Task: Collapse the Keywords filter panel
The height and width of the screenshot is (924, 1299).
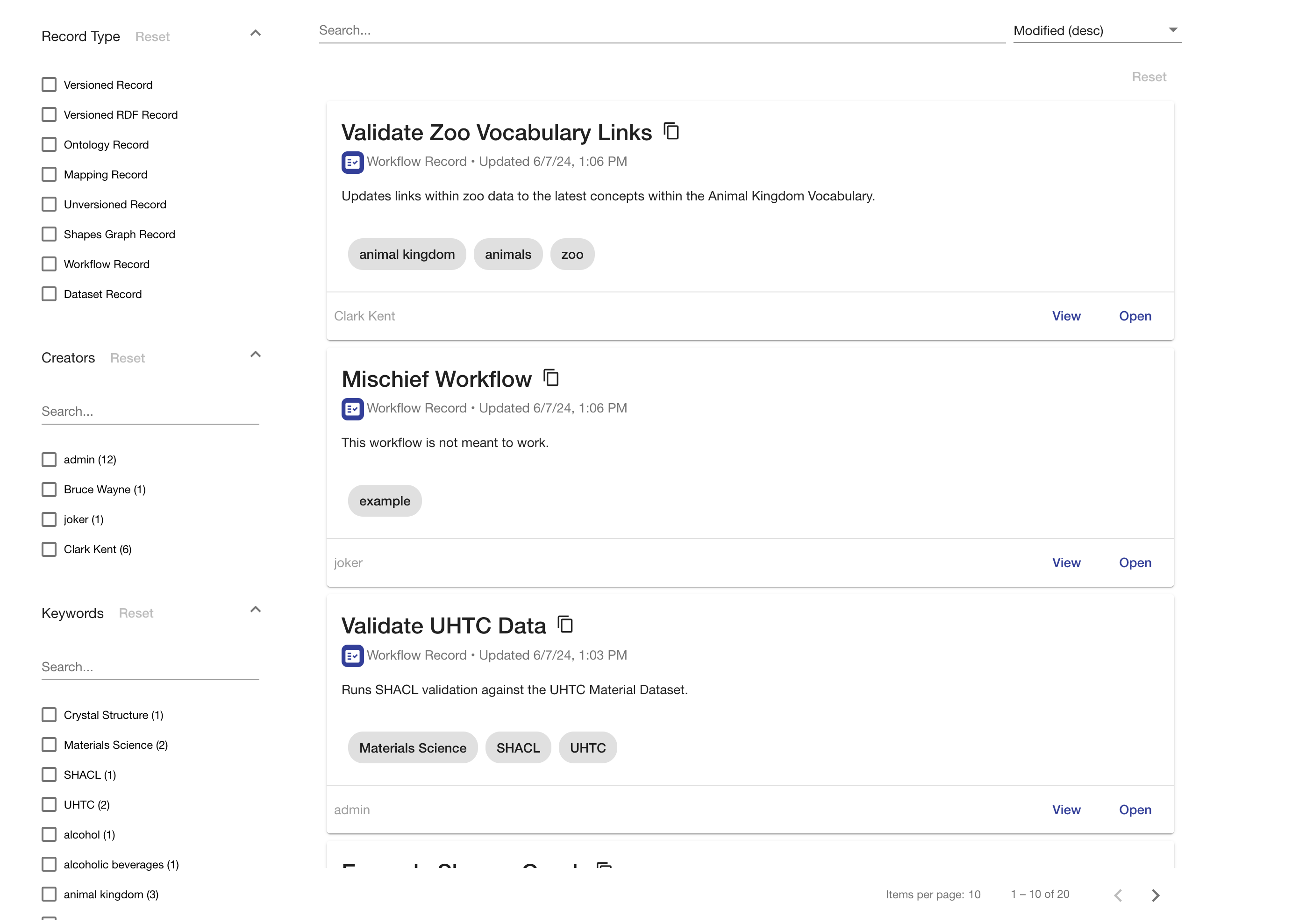Action: coord(256,609)
